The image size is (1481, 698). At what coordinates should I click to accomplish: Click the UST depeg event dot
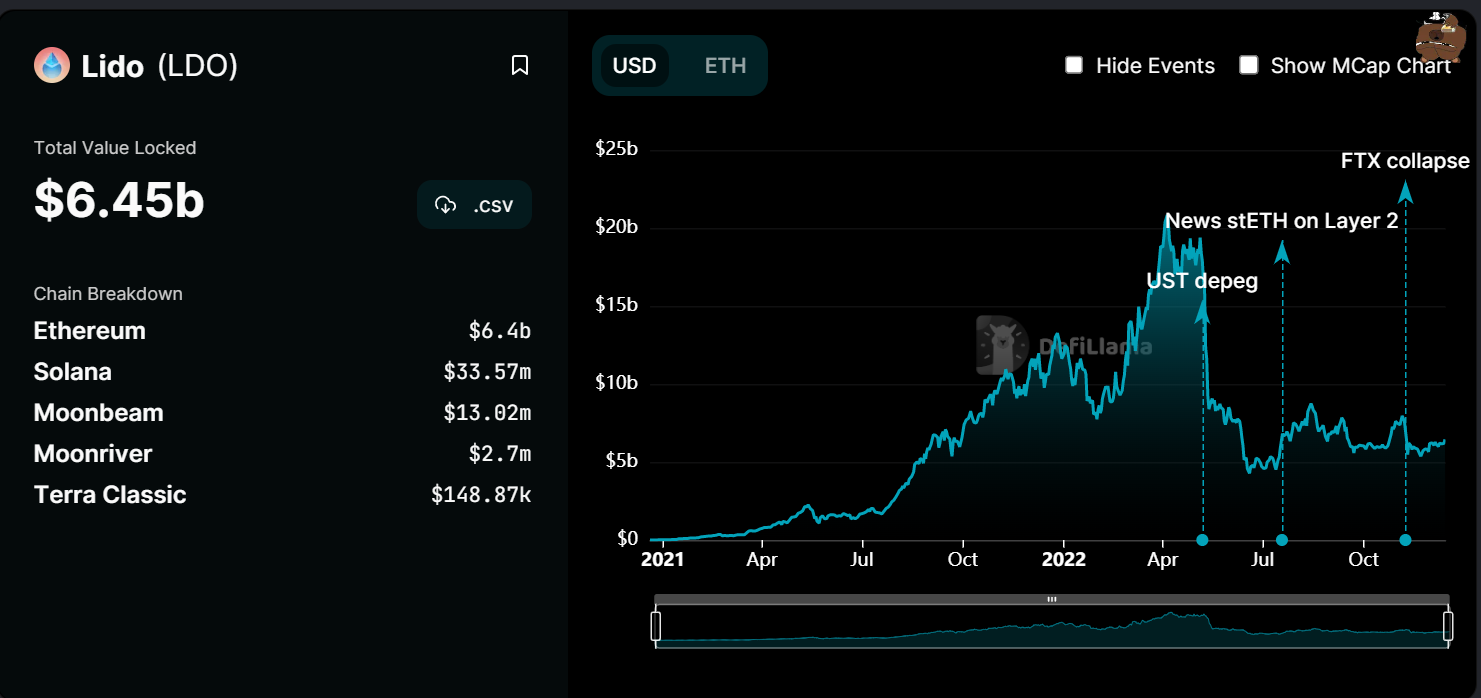tap(1203, 540)
